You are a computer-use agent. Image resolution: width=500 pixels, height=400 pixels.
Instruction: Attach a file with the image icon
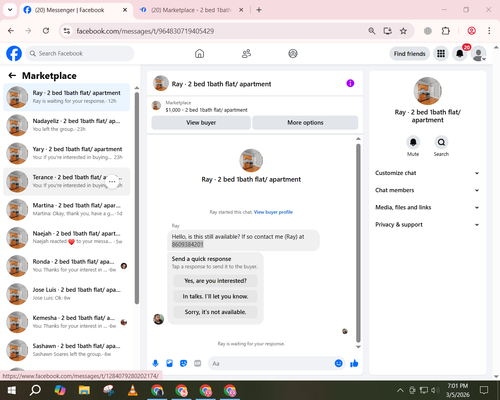coord(169,363)
